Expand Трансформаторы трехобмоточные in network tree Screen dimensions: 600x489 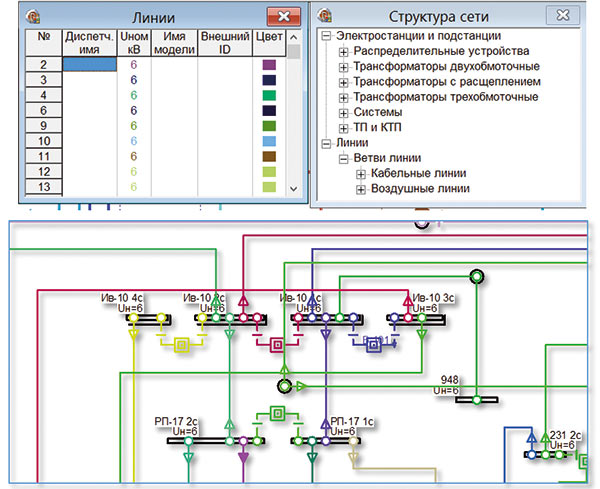[343, 97]
